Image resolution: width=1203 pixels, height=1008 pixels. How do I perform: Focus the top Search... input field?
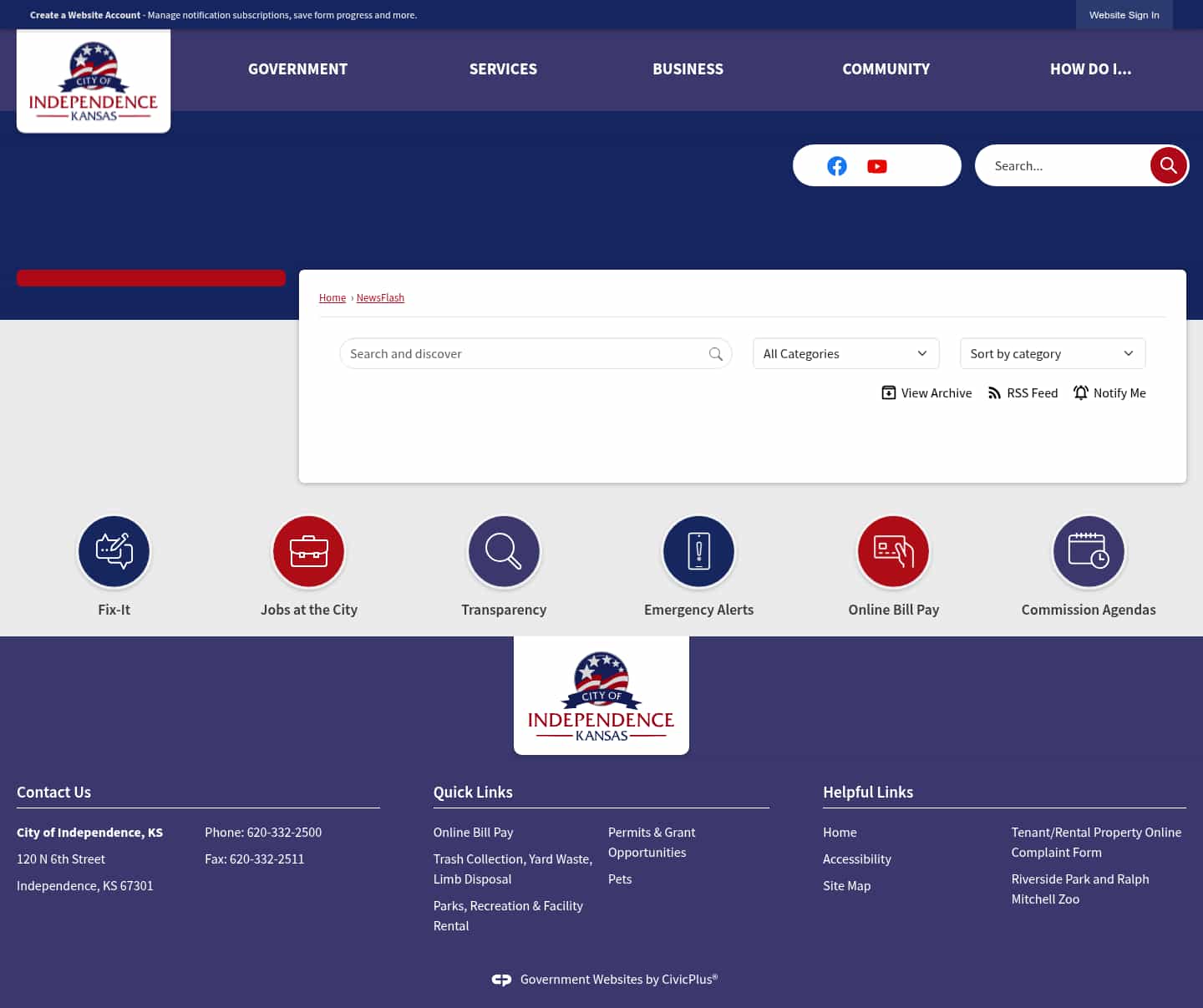[x=1064, y=165]
